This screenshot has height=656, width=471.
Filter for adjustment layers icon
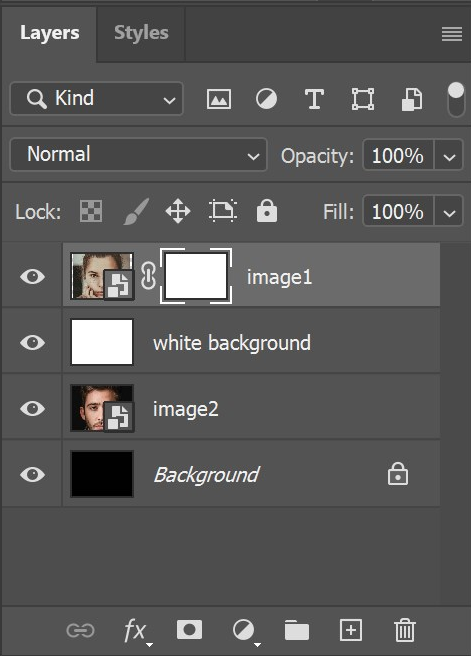pos(266,100)
